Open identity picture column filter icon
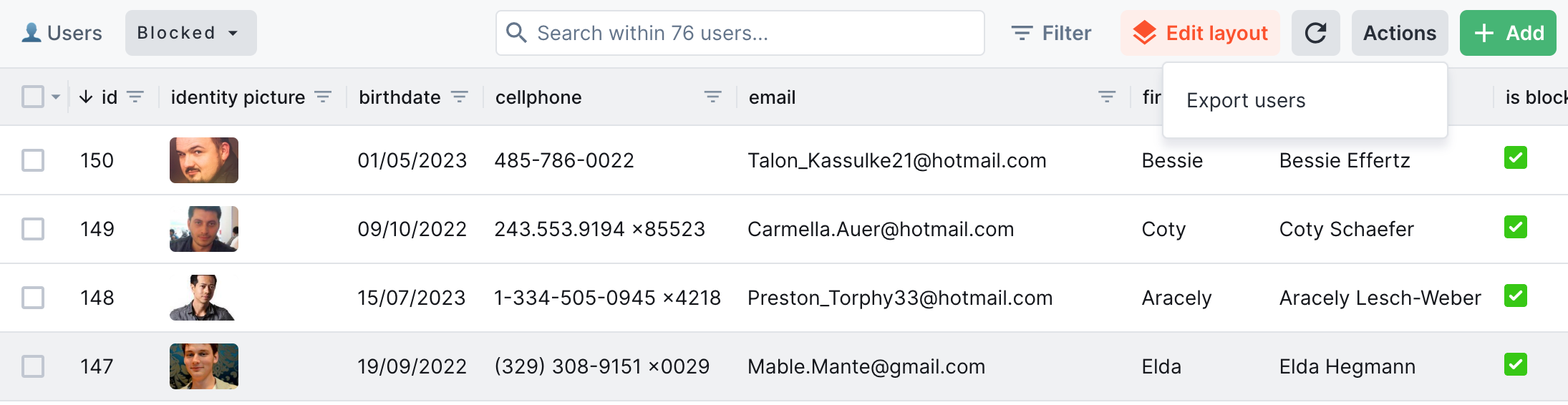The width and height of the screenshot is (1568, 405). (x=324, y=97)
